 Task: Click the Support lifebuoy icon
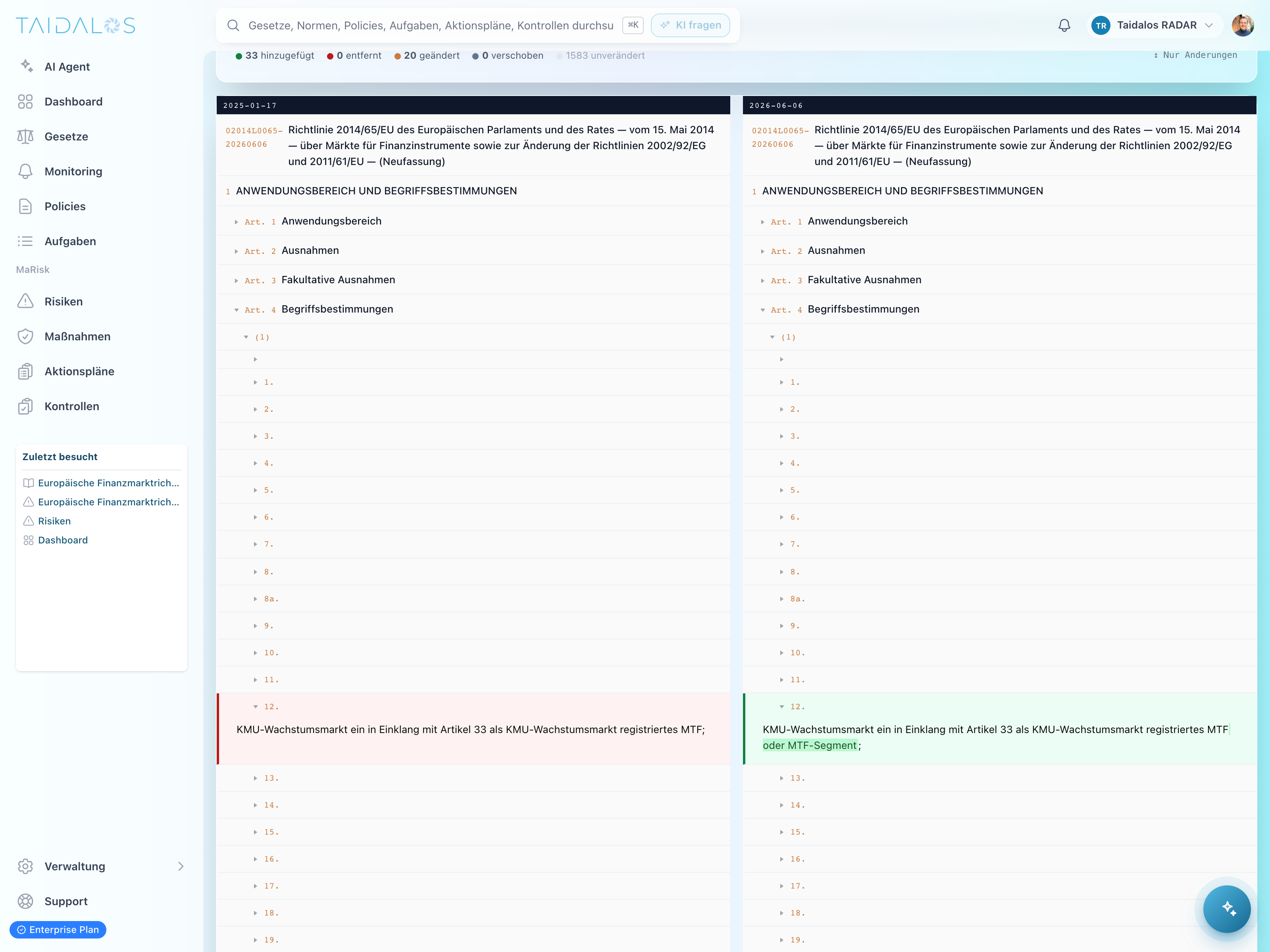click(25, 902)
